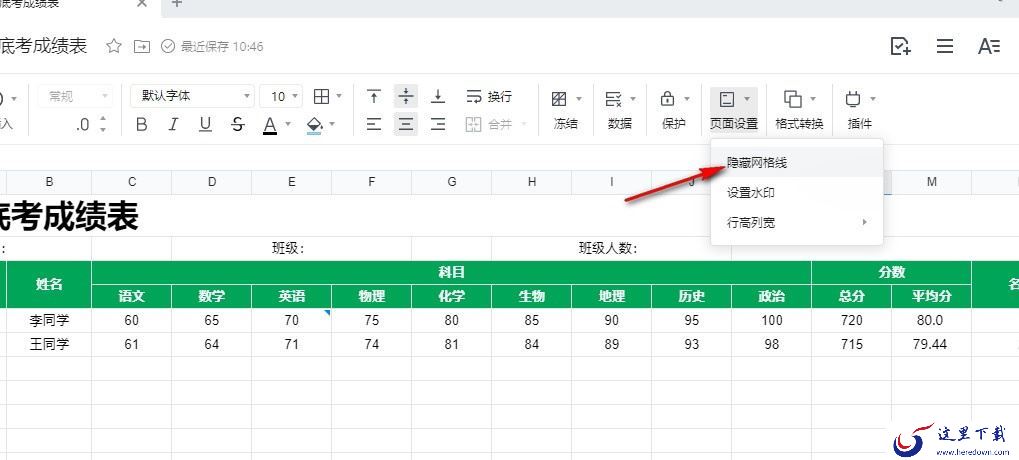Click the 姓名 header cell

tap(49, 285)
